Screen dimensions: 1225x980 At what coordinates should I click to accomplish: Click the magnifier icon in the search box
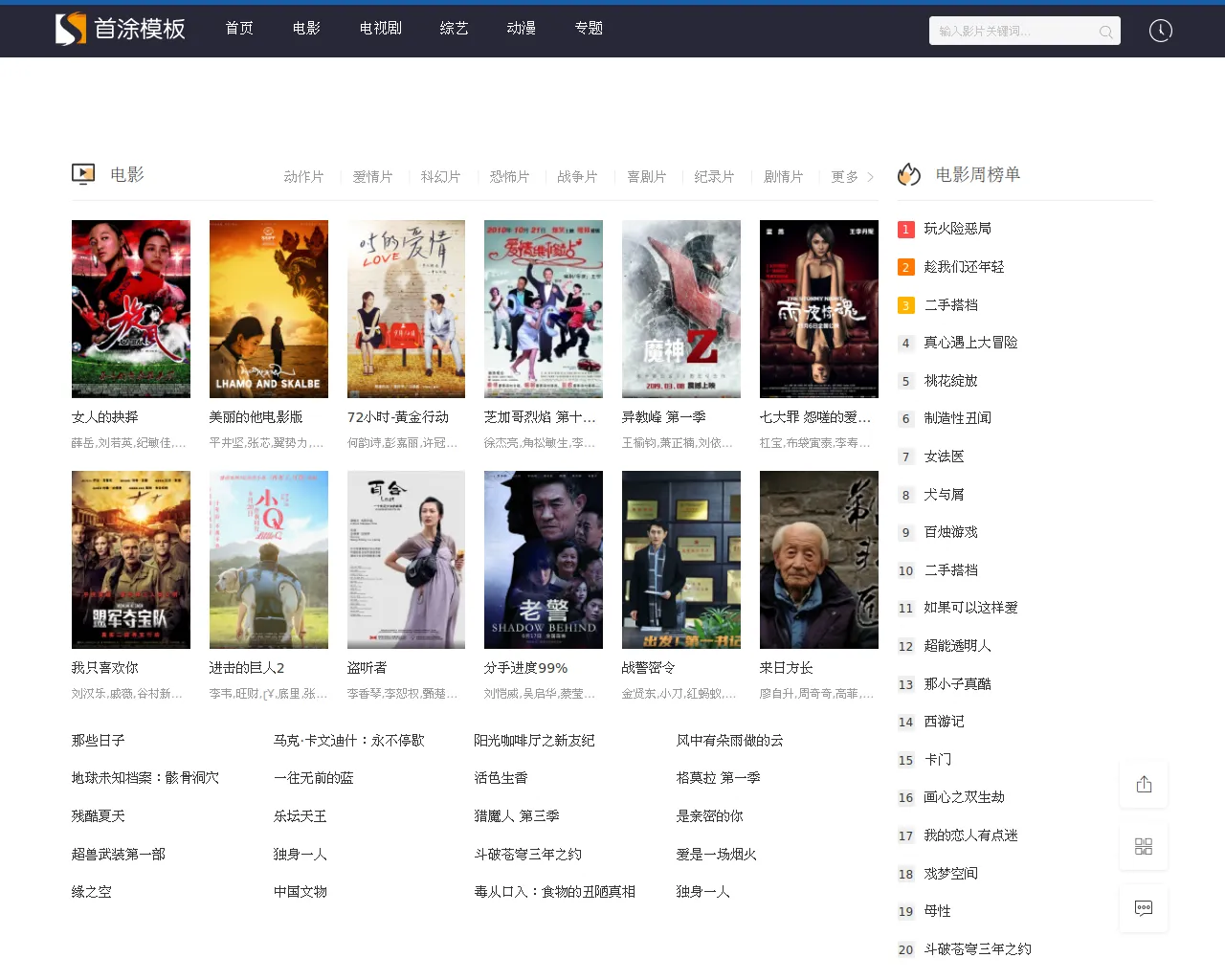pyautogui.click(x=1105, y=31)
